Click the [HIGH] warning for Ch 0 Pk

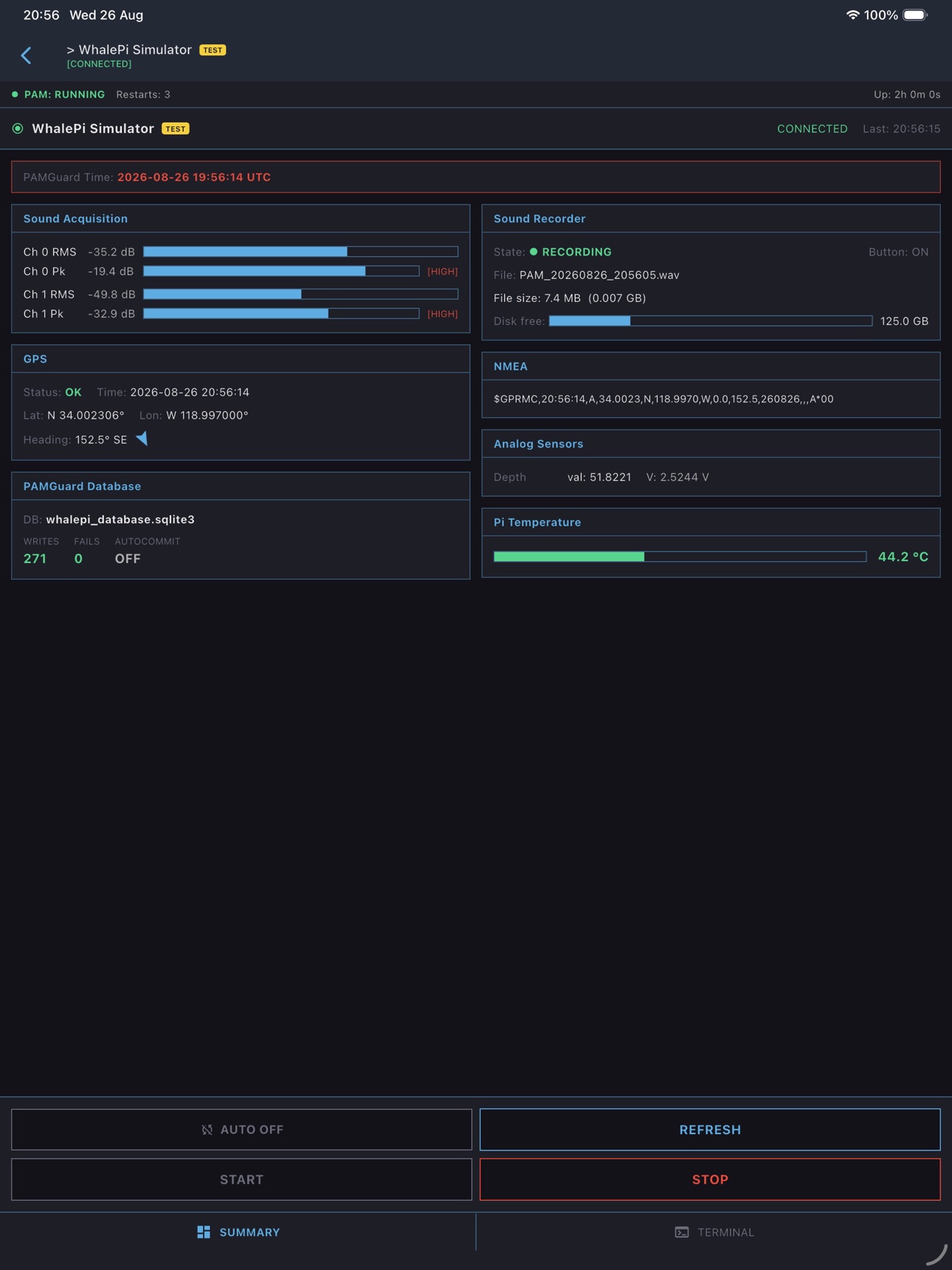click(x=443, y=271)
